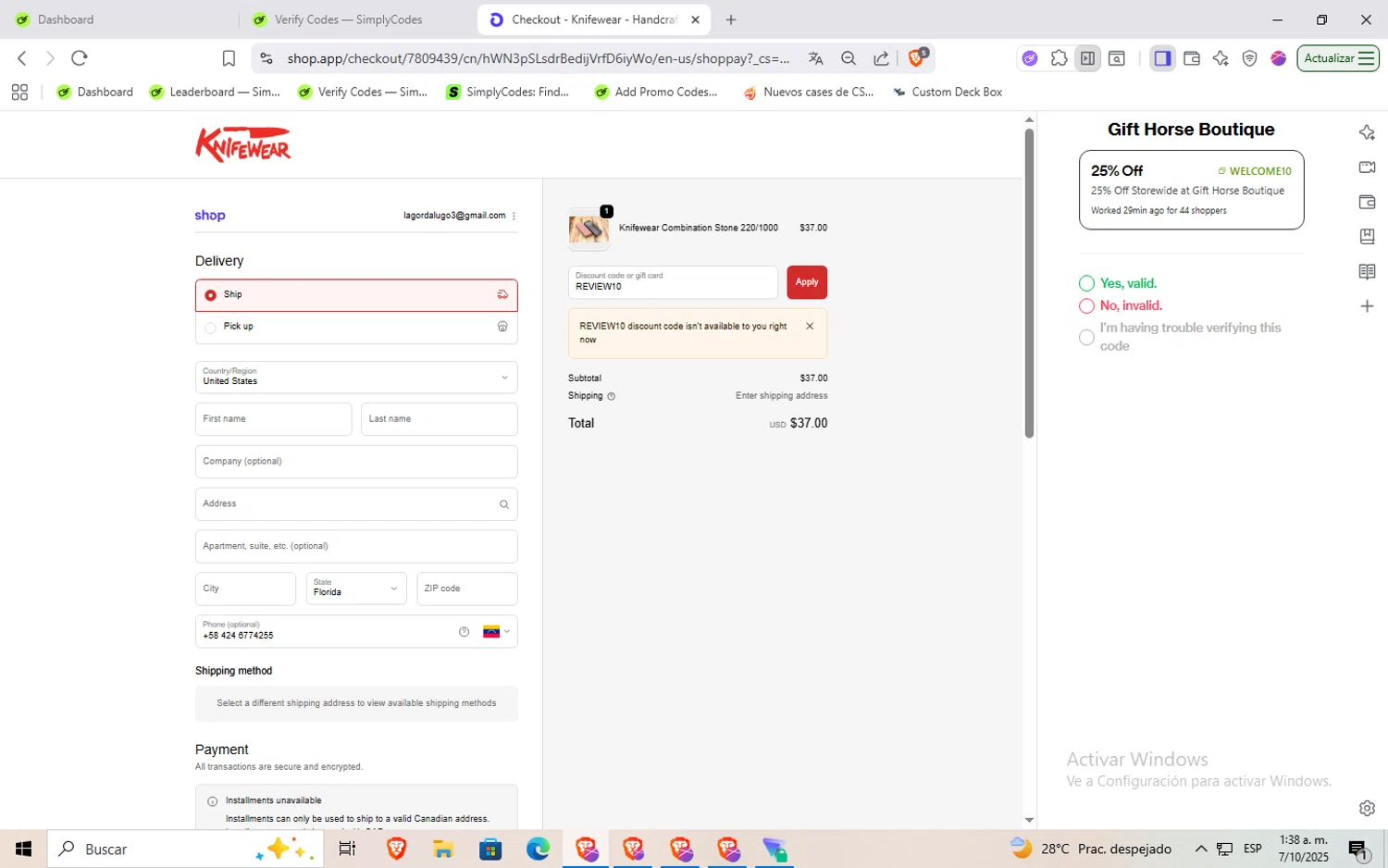Open sidebar settings gear icon

[1367, 808]
